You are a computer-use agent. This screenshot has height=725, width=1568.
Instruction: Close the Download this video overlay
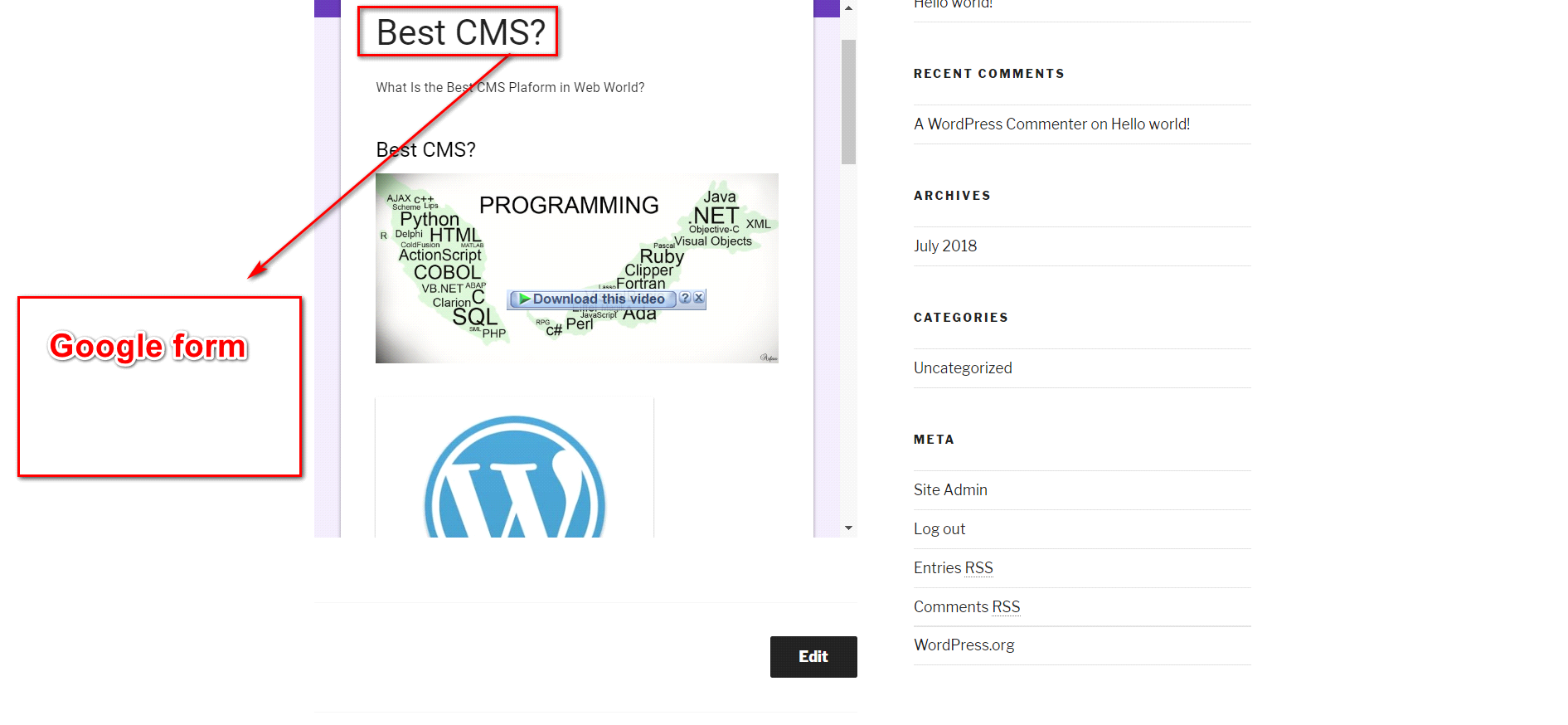click(699, 298)
